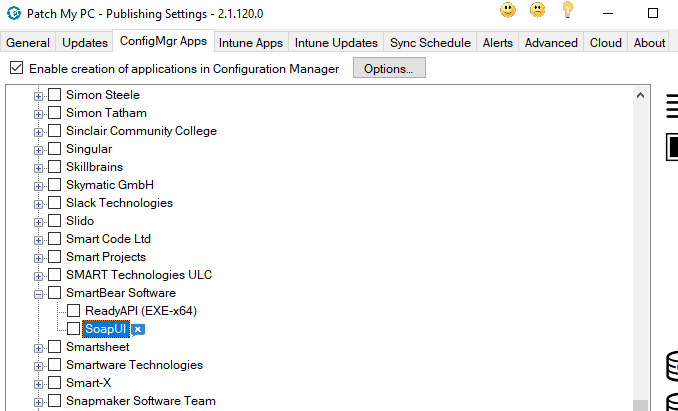678x411 pixels.
Task: Check the Smartsheet checkbox
Action: [54, 347]
